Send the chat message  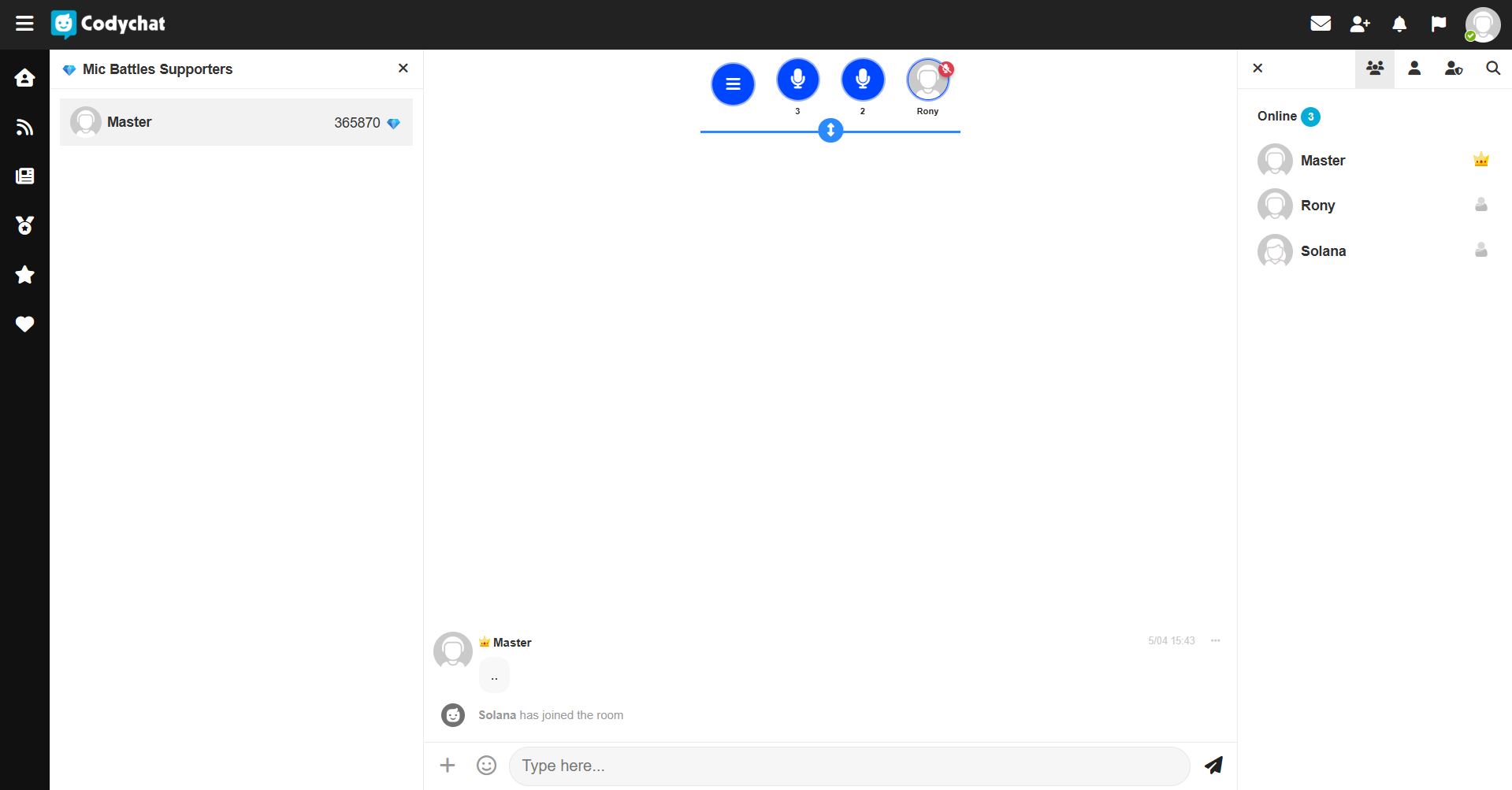pyautogui.click(x=1213, y=765)
